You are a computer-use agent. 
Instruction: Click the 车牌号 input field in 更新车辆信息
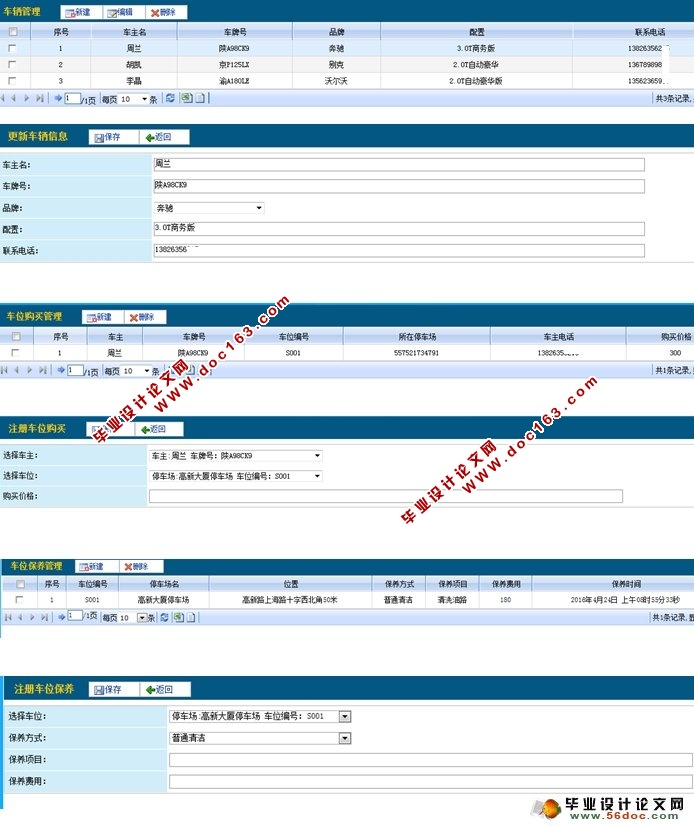click(398, 186)
